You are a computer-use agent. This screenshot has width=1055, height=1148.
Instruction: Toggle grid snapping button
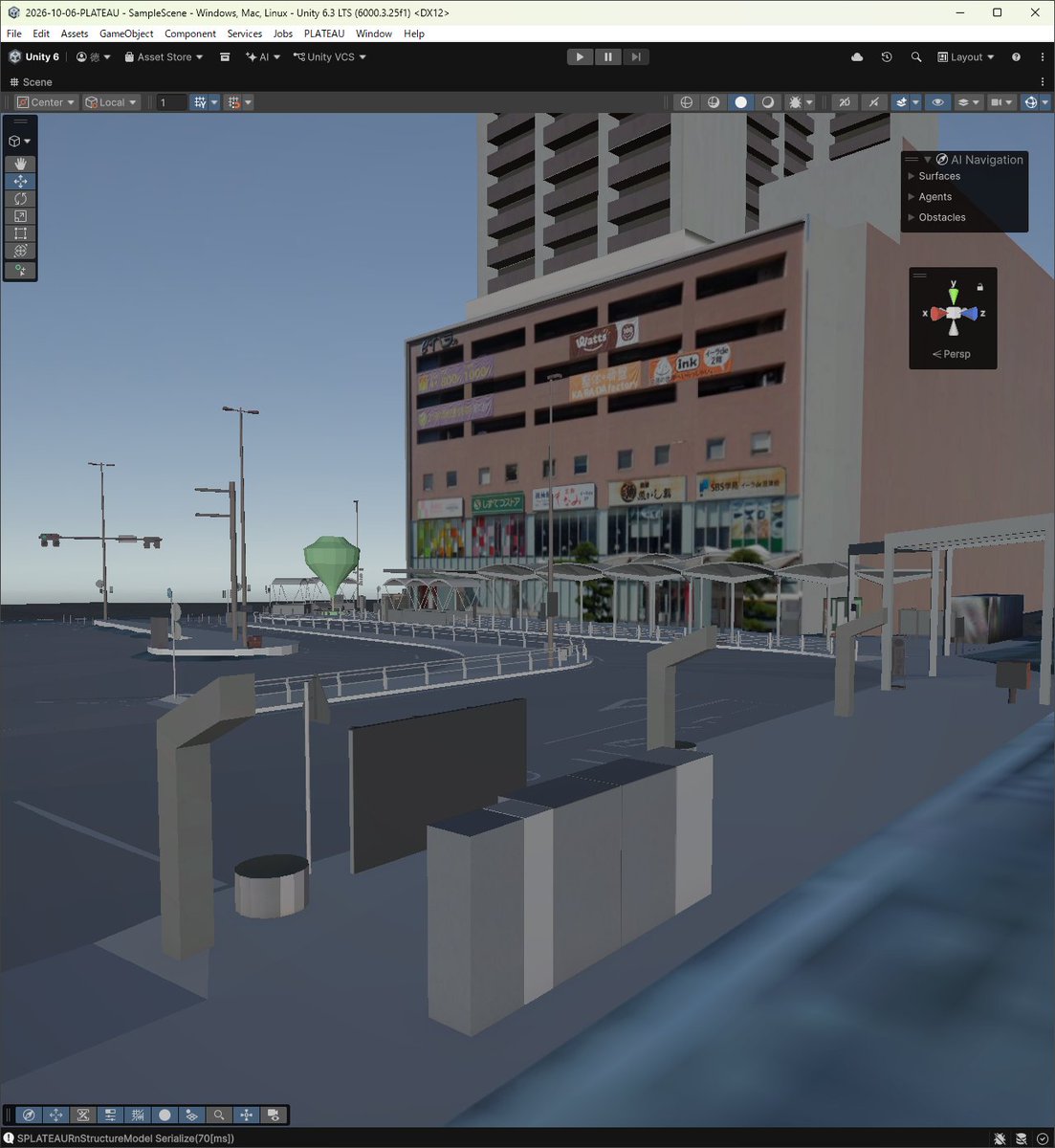(x=199, y=102)
